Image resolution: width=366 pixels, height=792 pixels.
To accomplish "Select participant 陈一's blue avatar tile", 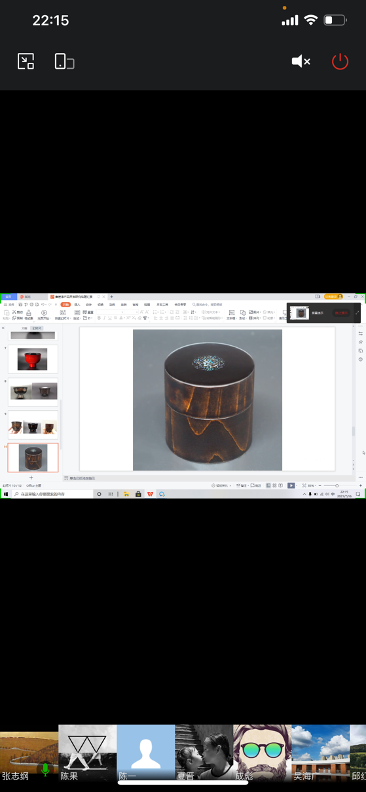I will point(146,754).
